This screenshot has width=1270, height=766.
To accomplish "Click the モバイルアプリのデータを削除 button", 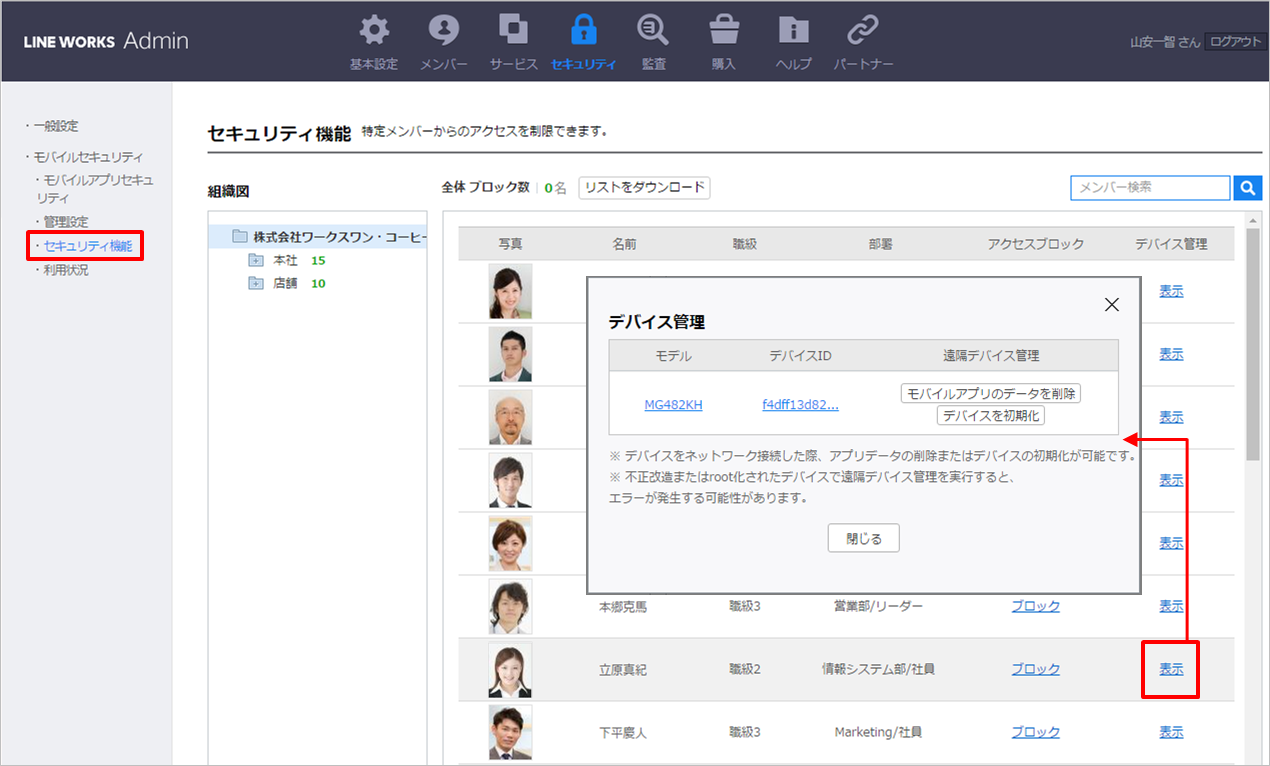I will click(991, 393).
